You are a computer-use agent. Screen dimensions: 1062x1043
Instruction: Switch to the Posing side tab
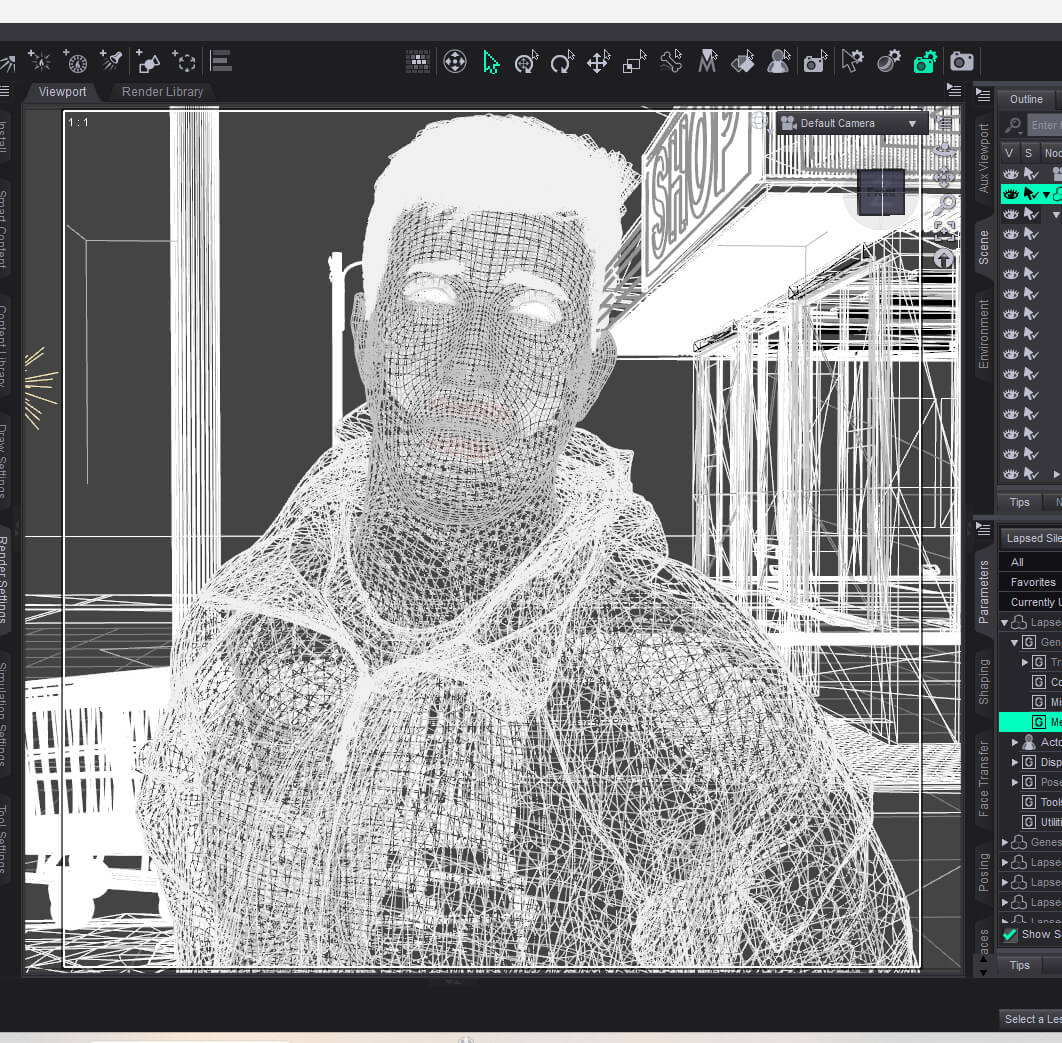pos(983,872)
